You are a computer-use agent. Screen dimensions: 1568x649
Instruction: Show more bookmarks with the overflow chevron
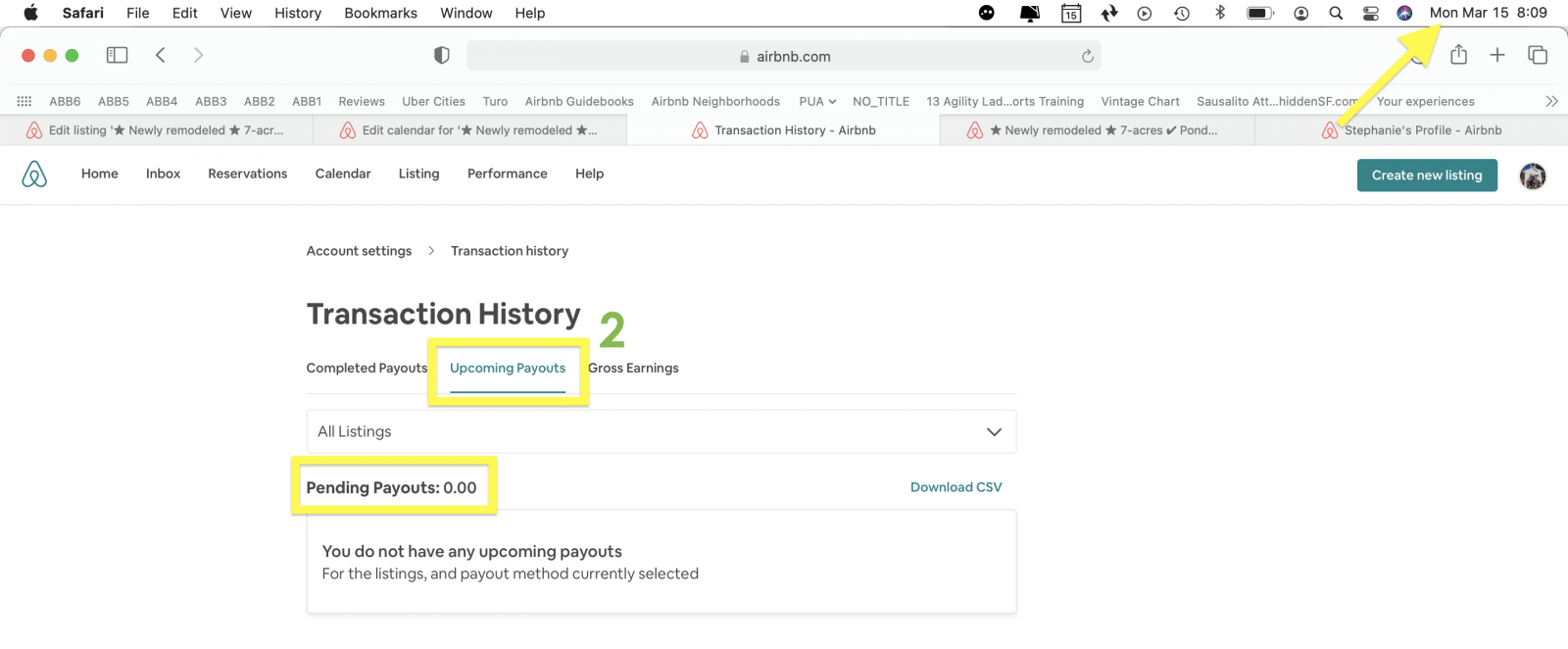tap(1551, 101)
